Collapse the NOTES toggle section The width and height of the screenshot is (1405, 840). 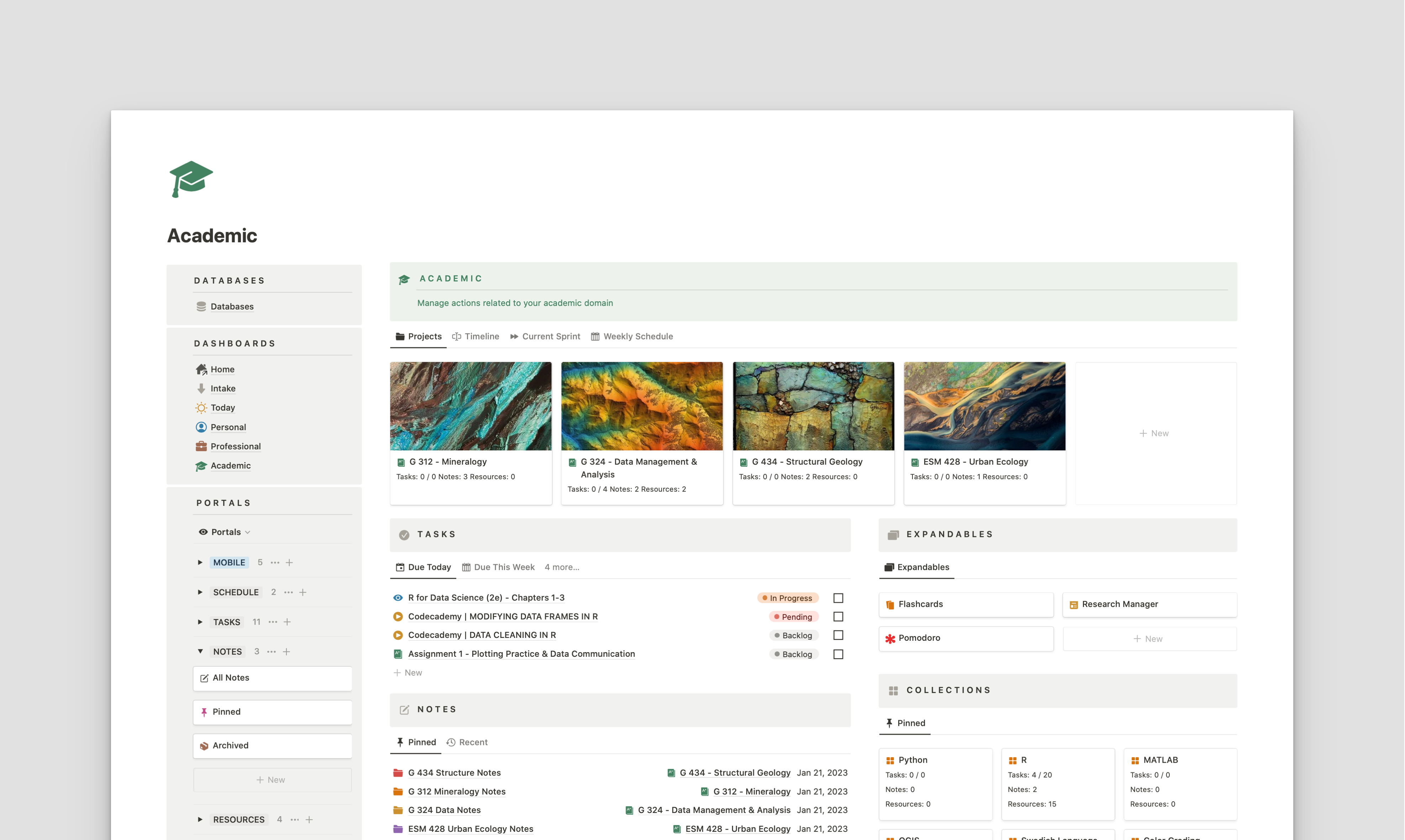[200, 651]
